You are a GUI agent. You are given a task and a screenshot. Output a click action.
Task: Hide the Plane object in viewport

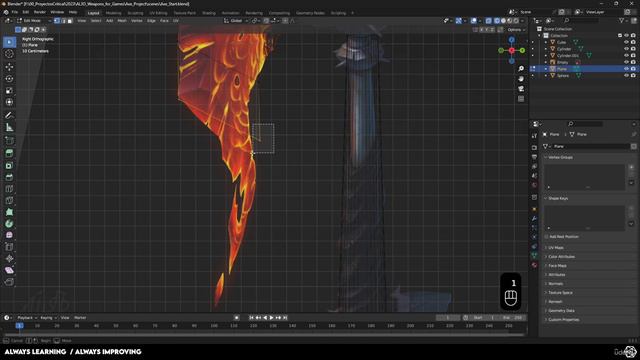[626, 69]
